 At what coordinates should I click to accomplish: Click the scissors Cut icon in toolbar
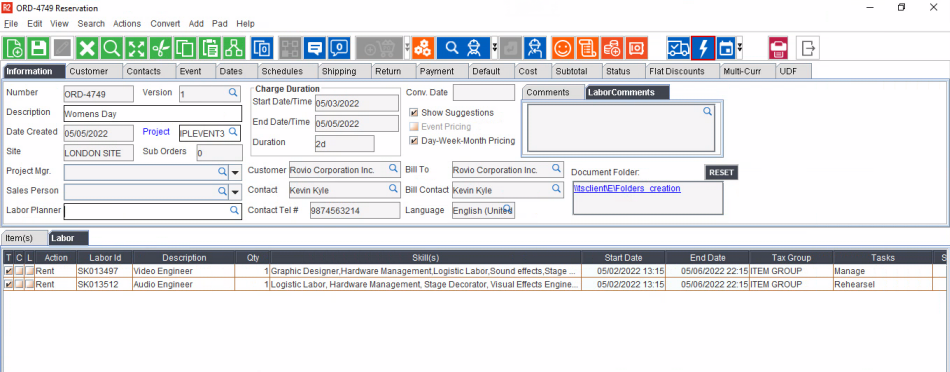point(161,48)
